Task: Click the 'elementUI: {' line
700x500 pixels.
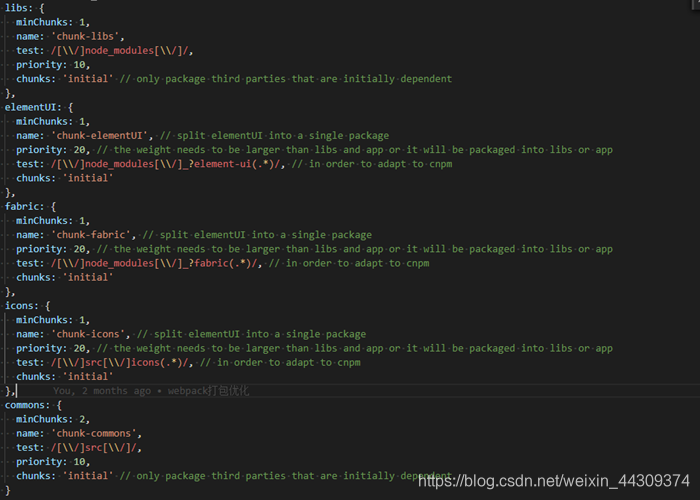Action: point(39,107)
